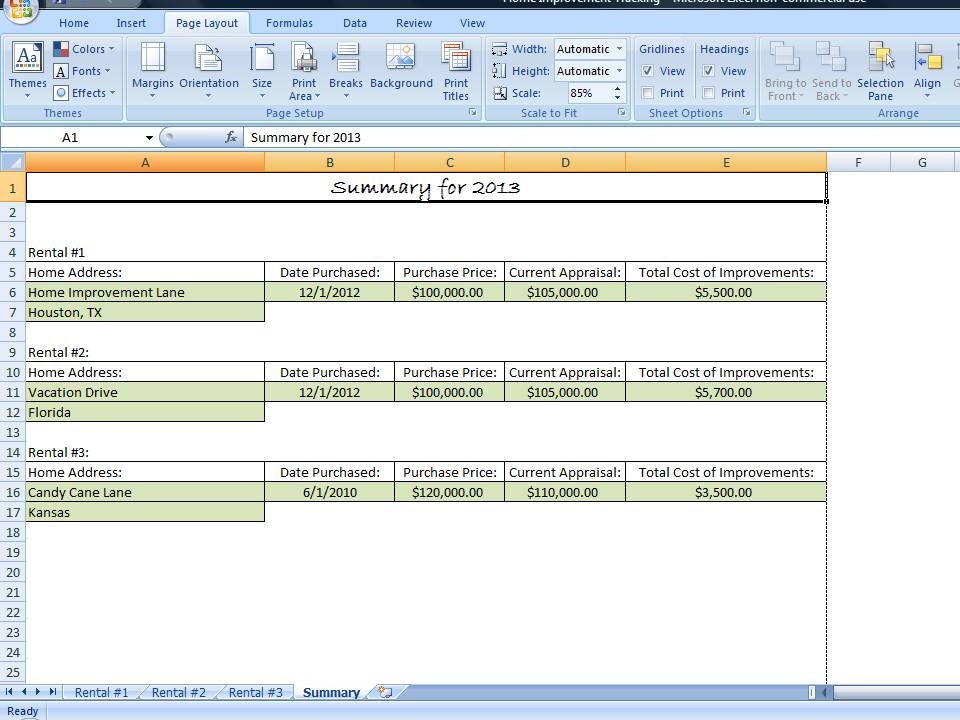
Task: Expand the Width dropdown
Action: (619, 49)
